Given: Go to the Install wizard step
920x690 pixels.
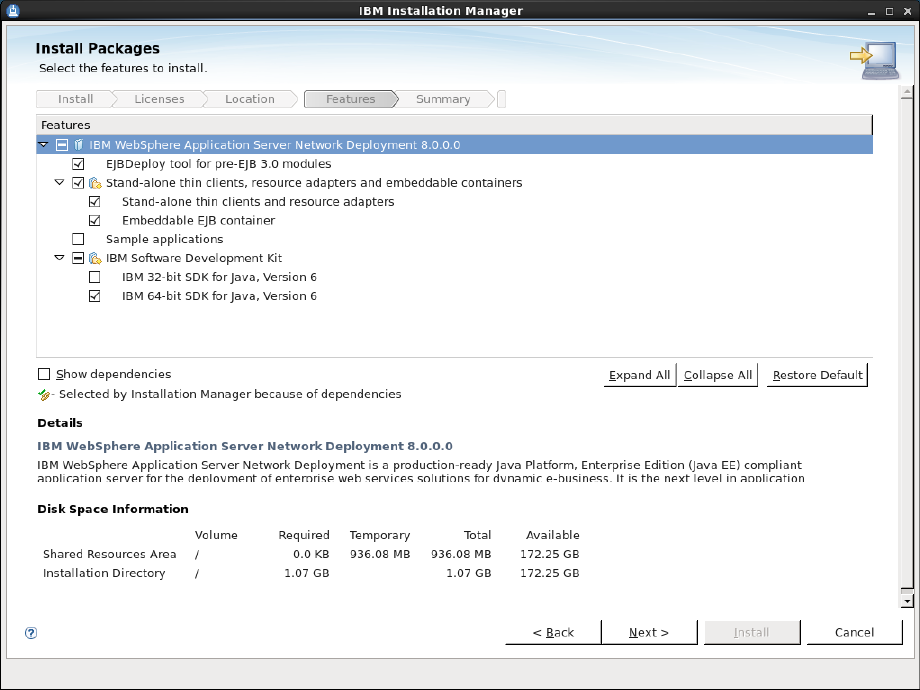Looking at the screenshot, I should [75, 99].
